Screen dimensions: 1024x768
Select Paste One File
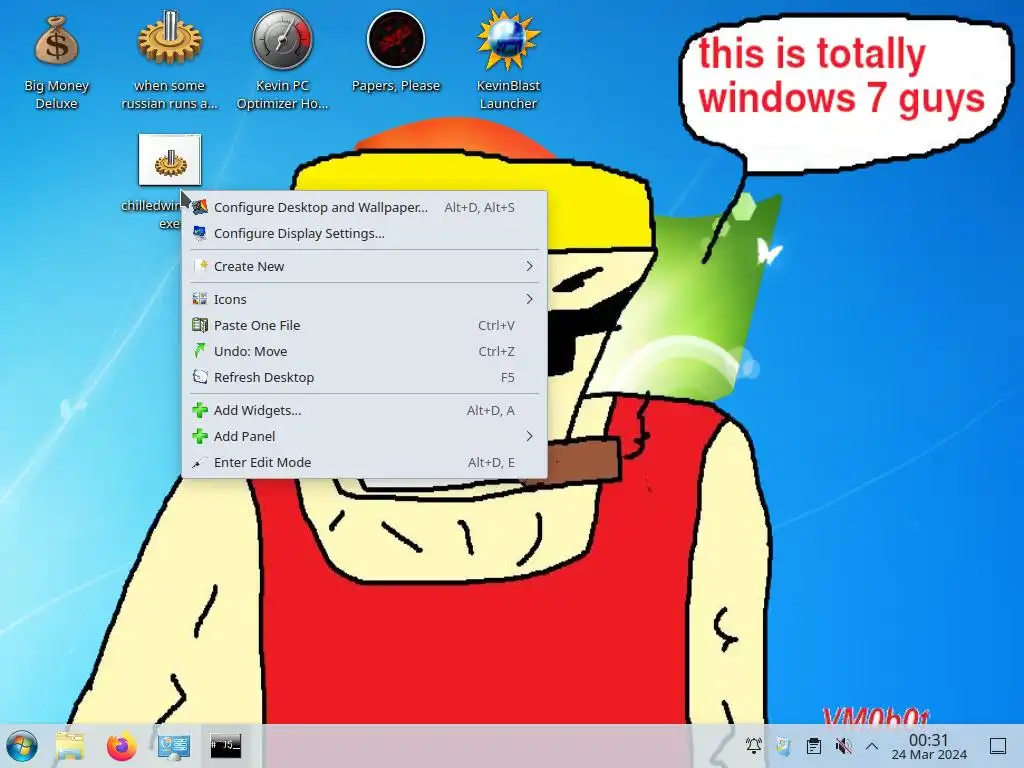[x=364, y=325]
